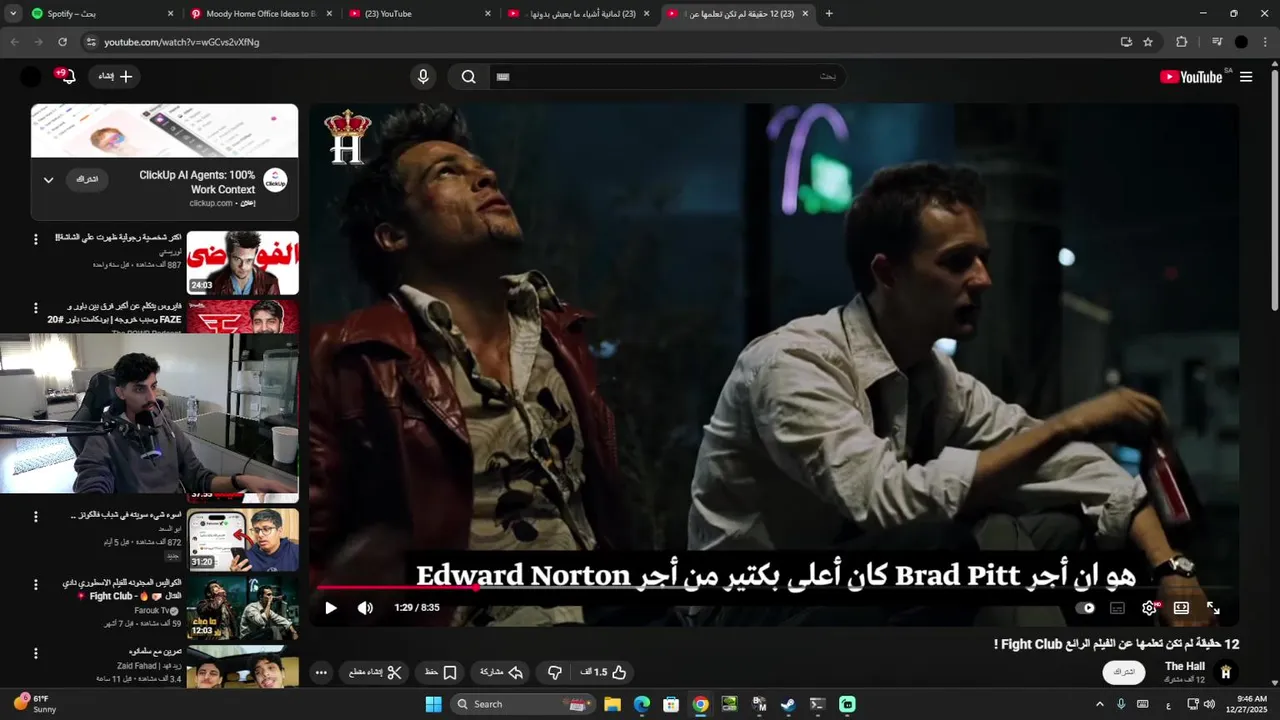Open Steam from the taskbar

[x=788, y=704]
